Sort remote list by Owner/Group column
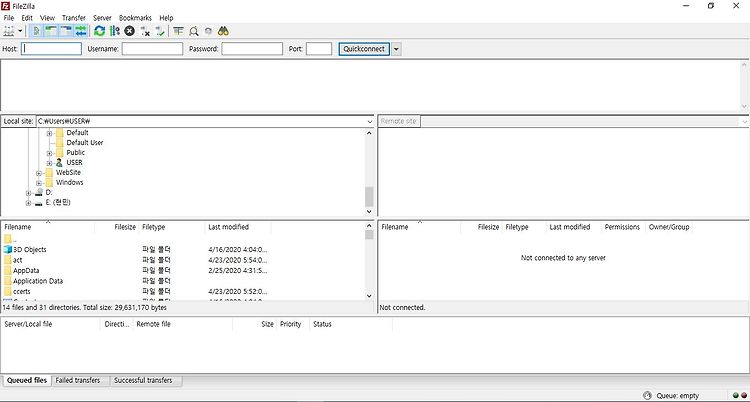Image resolution: width=750 pixels, height=402 pixels. 669,227
